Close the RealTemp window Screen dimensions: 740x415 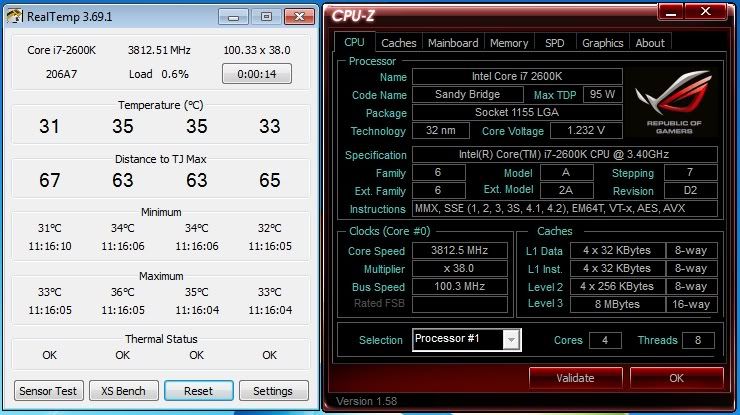tap(298, 16)
